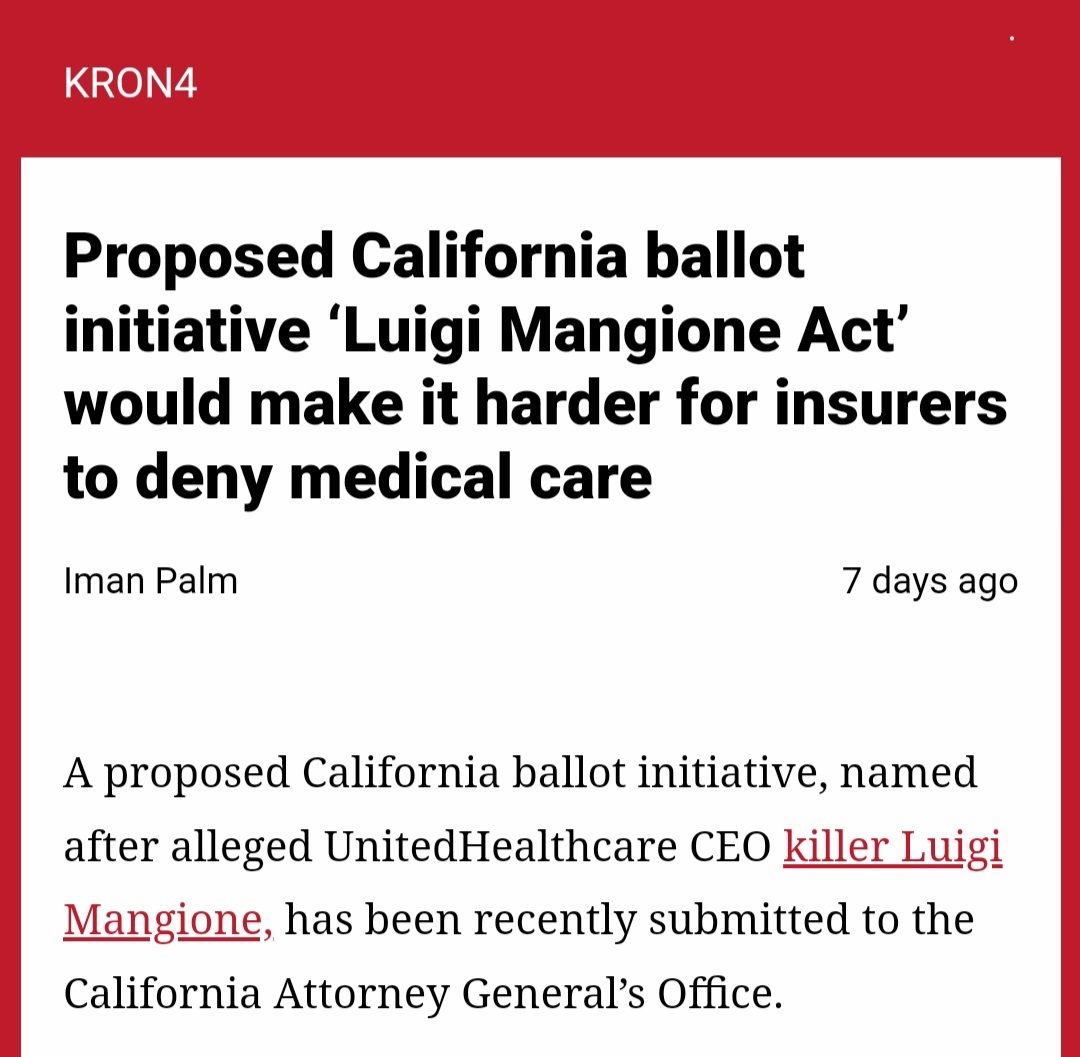Tap the word 'Office.' ending the paragraph
This screenshot has width=1080, height=1057.
point(720,994)
